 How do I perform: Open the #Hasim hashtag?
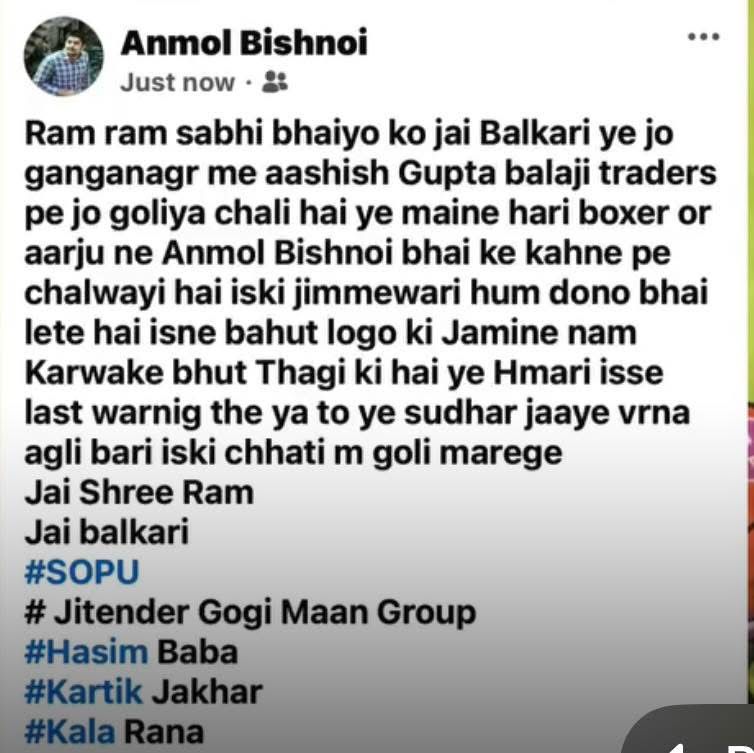[x=86, y=652]
